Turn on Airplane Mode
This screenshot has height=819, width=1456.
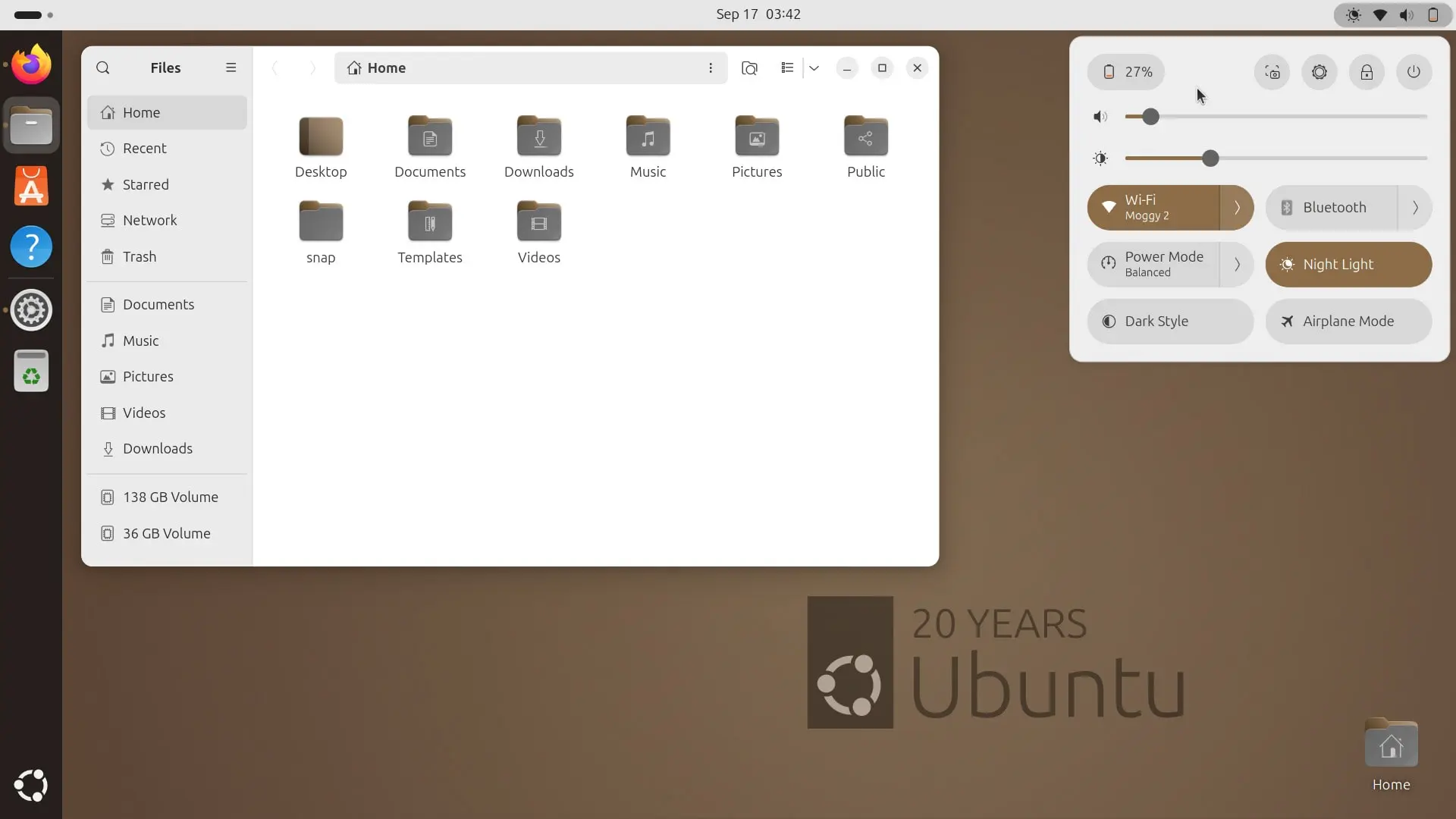(x=1348, y=322)
